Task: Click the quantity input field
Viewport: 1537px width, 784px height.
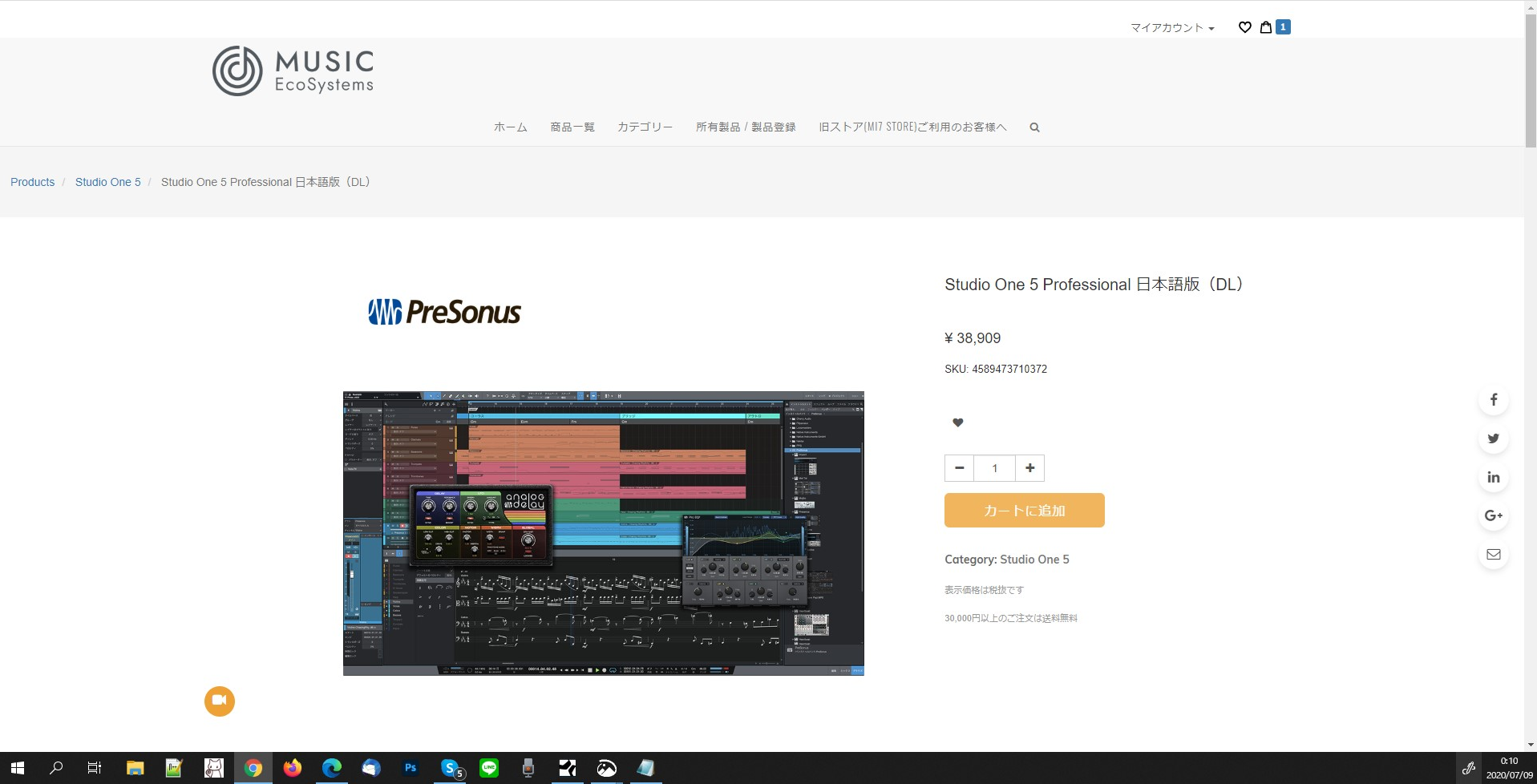Action: (x=994, y=468)
